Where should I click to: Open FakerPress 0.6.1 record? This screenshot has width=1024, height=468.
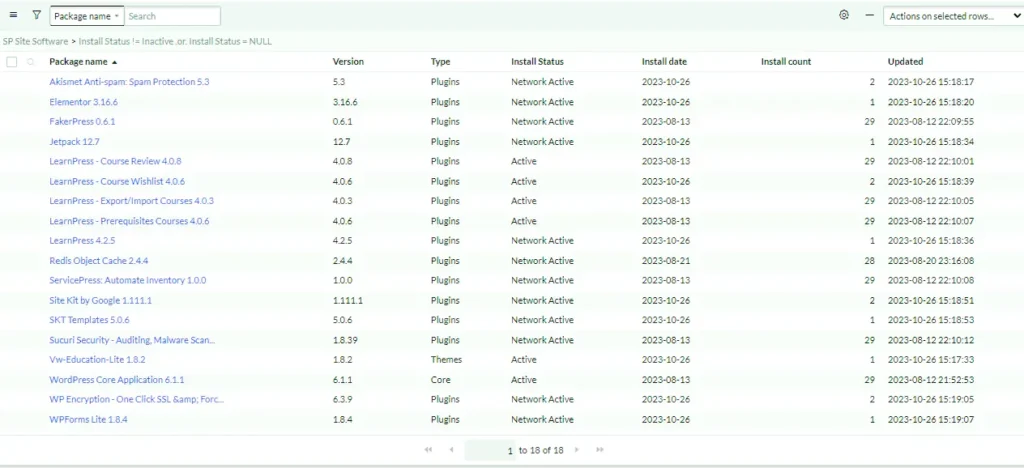pos(82,122)
